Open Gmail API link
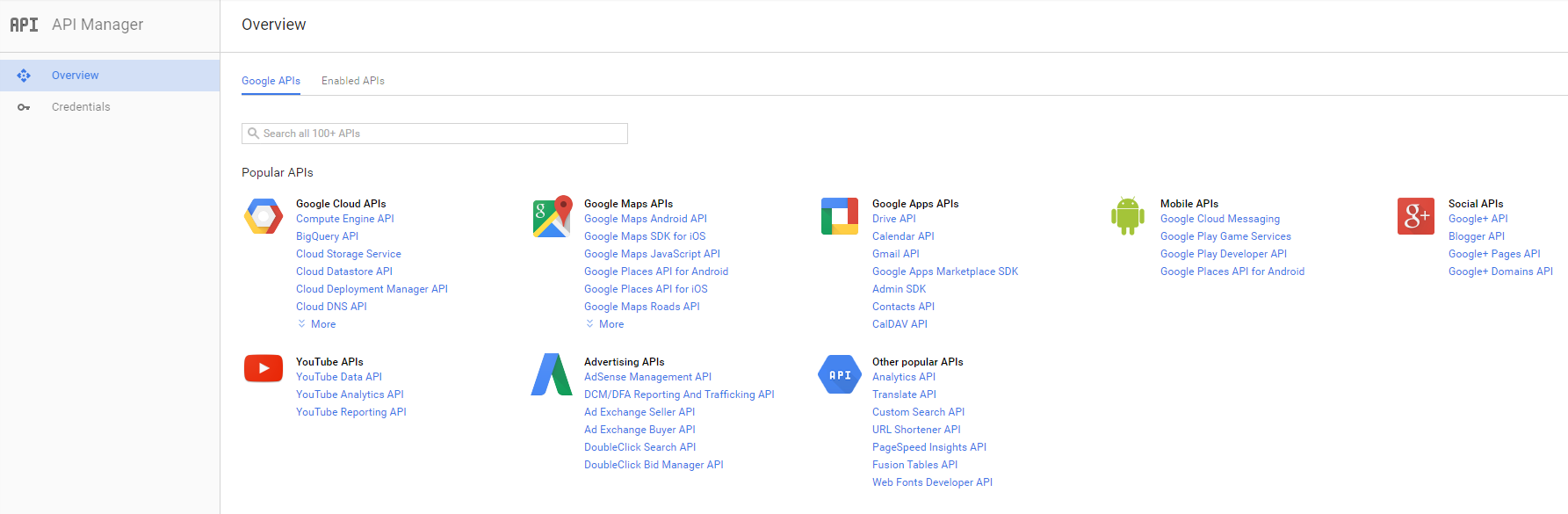The height and width of the screenshot is (514, 1568). (896, 254)
